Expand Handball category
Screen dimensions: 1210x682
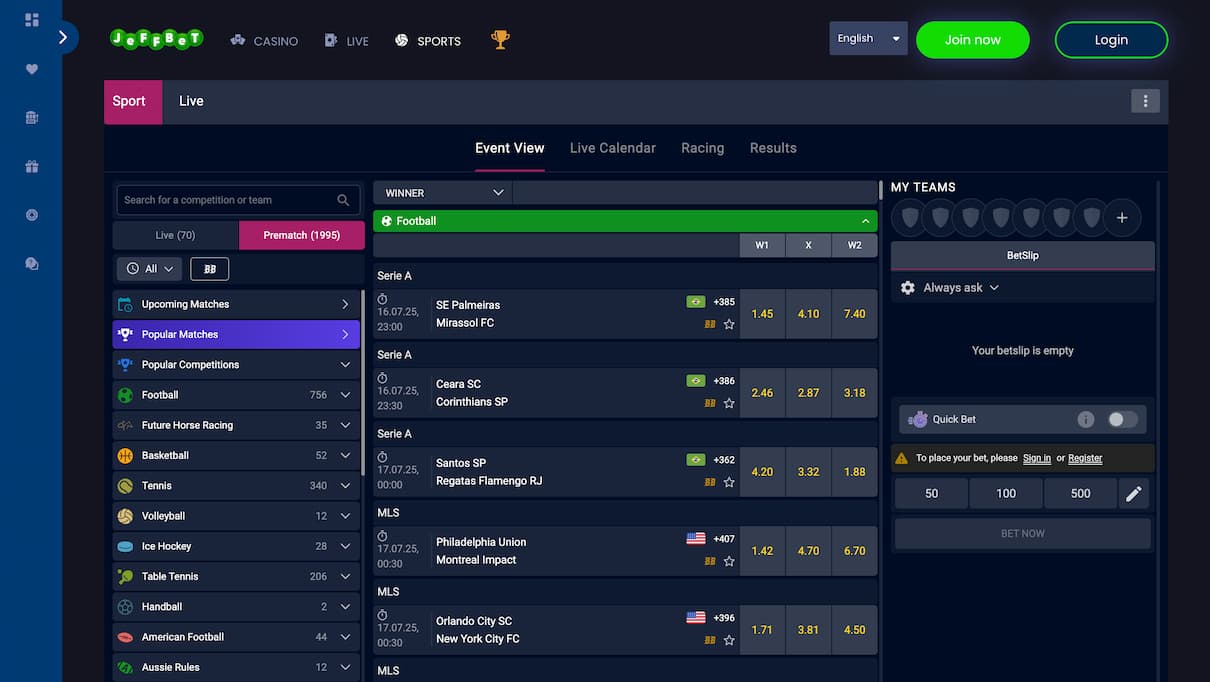coord(236,606)
